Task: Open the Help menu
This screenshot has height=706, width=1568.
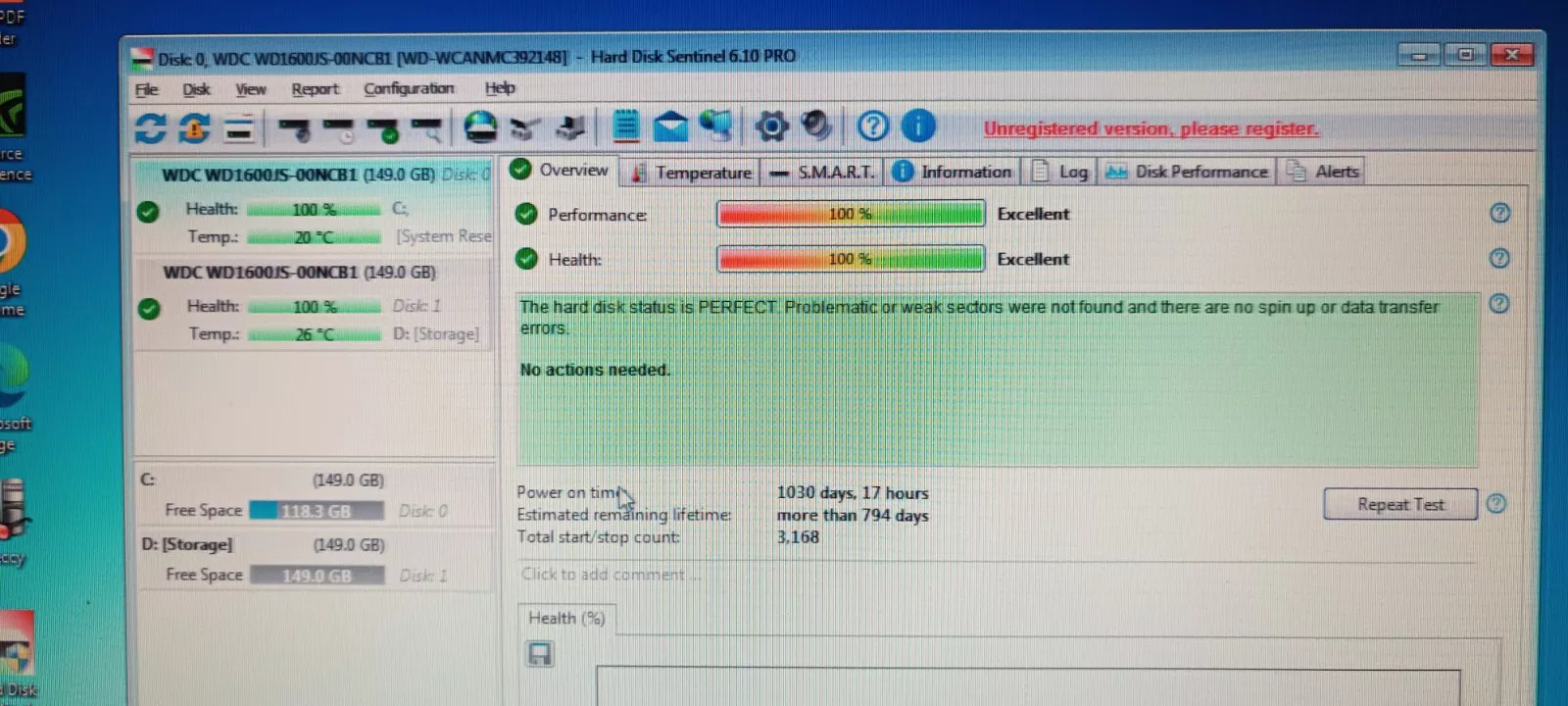Action: [x=500, y=88]
